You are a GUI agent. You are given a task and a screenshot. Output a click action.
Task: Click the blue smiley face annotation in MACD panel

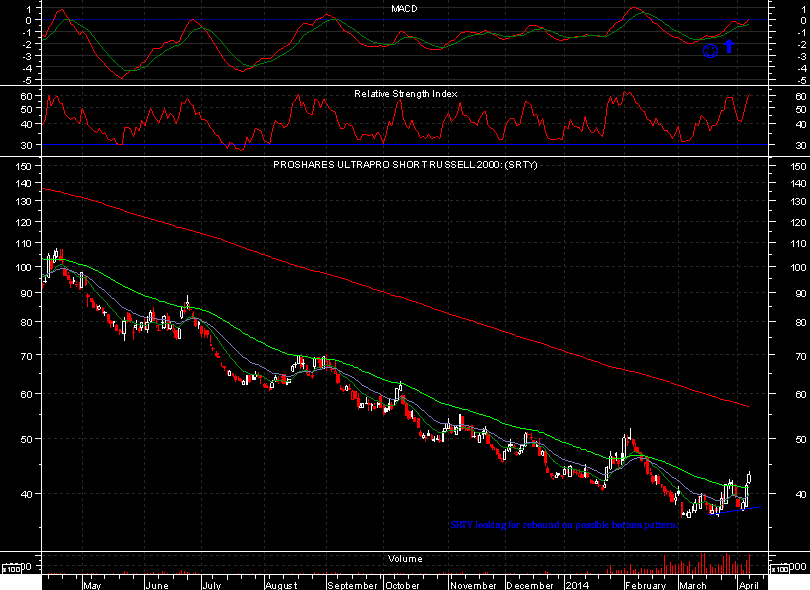click(710, 51)
